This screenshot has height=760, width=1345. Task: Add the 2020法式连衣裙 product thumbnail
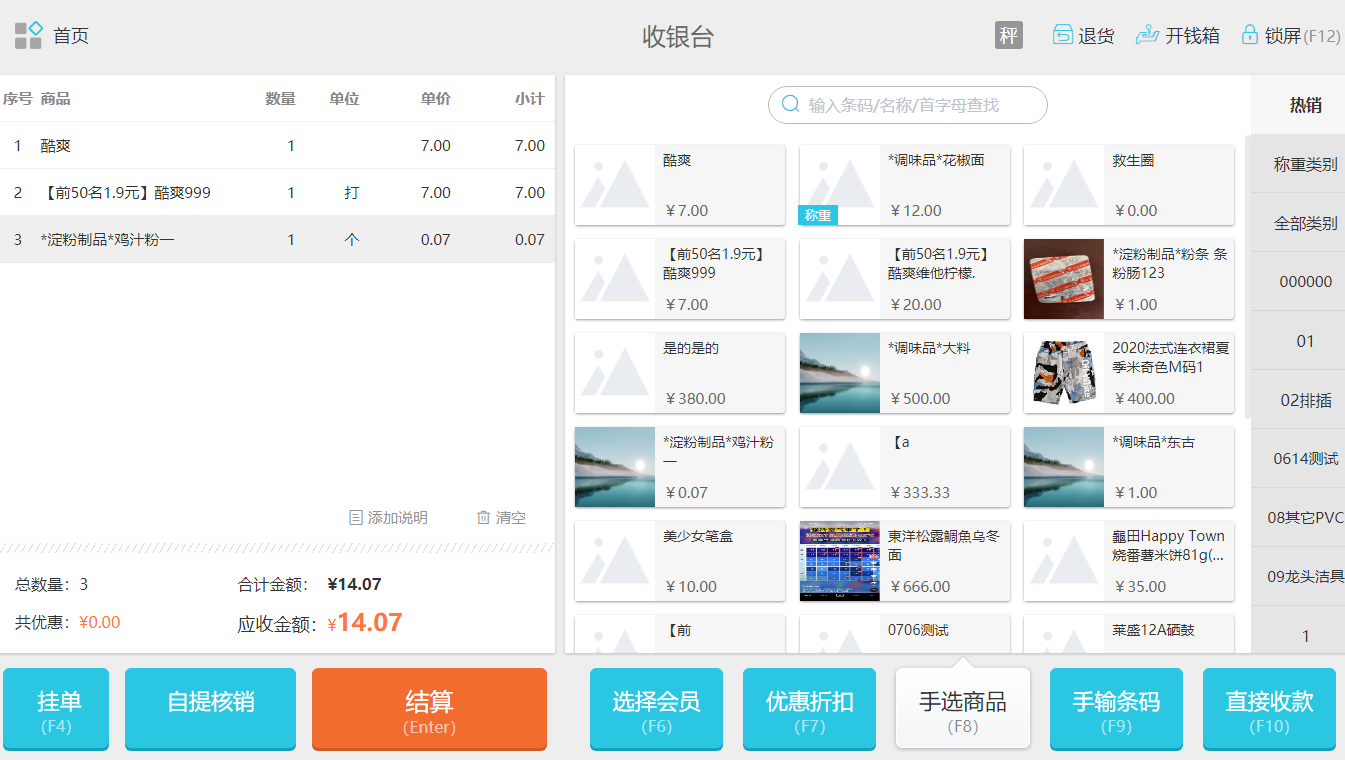click(x=1064, y=373)
